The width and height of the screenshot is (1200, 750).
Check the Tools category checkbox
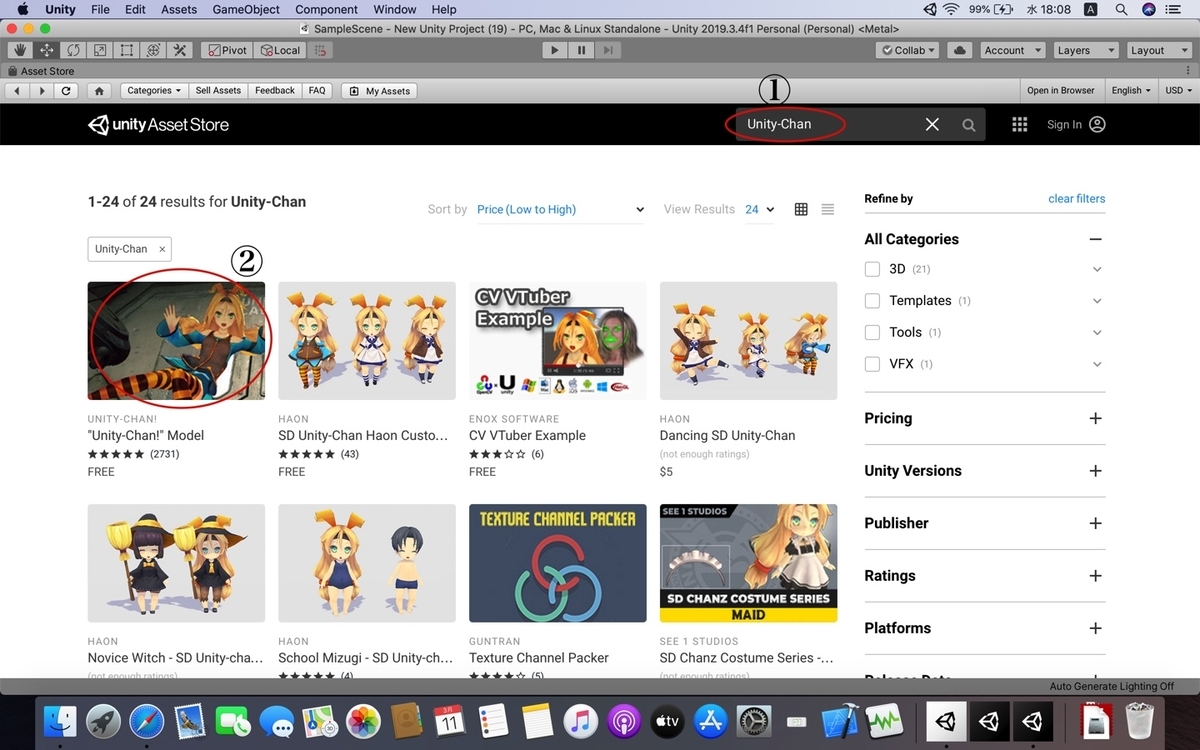coord(872,332)
